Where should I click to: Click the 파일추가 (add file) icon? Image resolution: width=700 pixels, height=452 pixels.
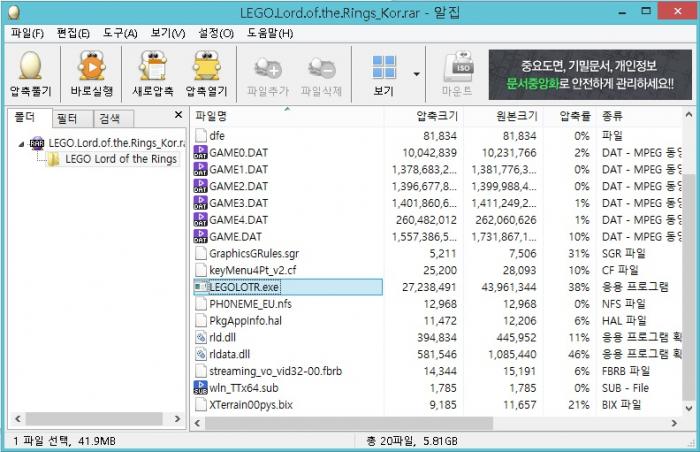[x=268, y=68]
